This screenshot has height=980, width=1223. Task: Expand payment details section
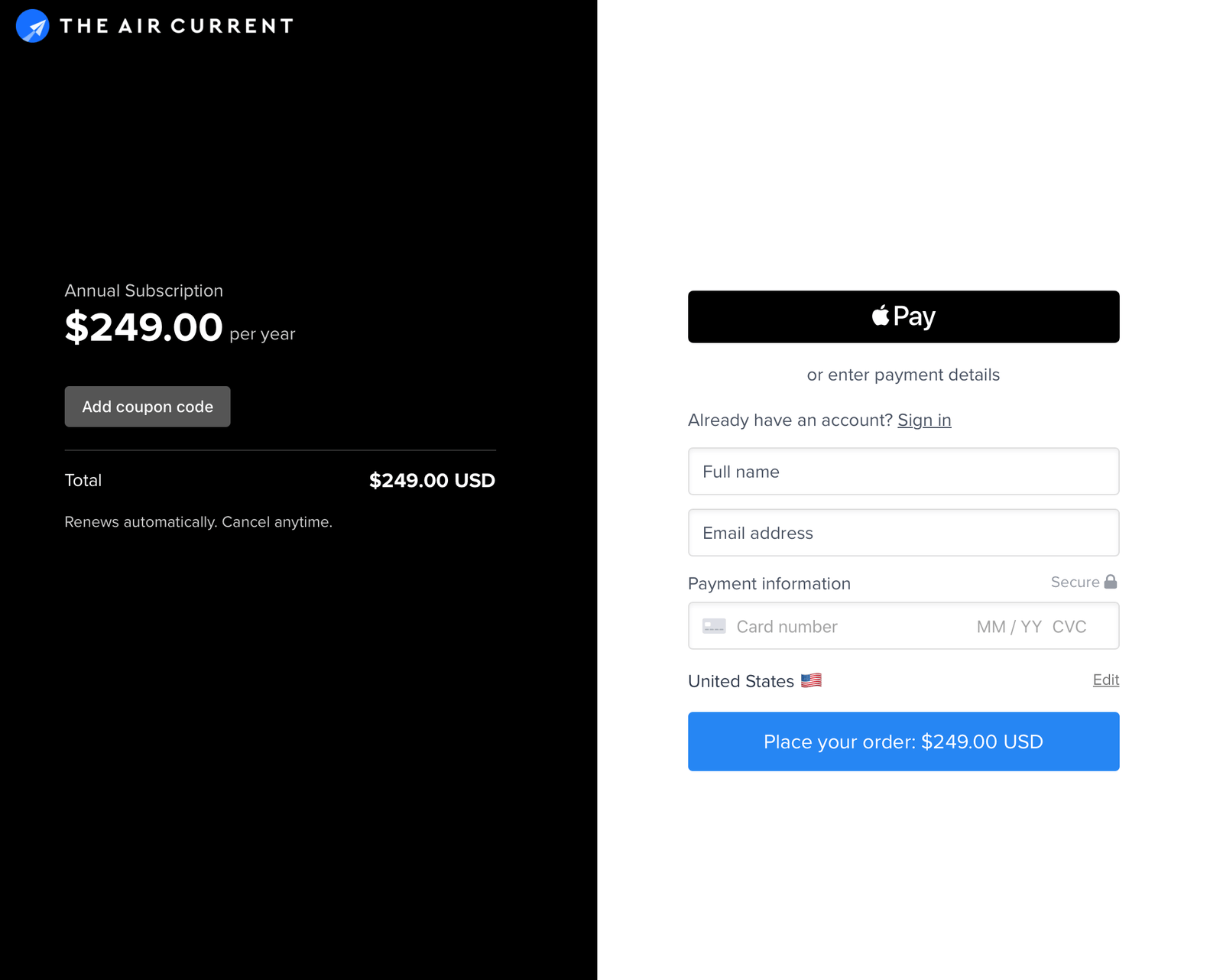coord(903,375)
